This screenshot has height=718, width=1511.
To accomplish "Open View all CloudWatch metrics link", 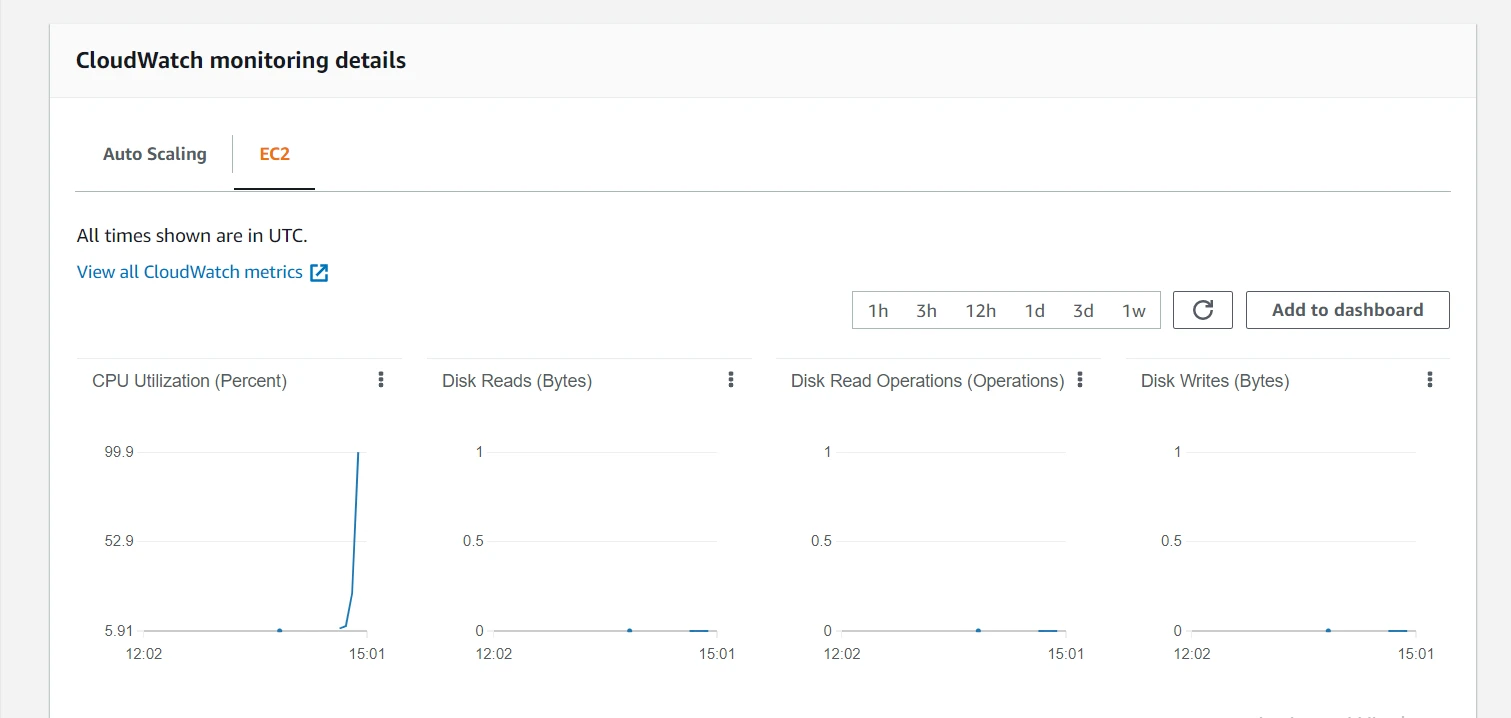I will [x=189, y=271].
